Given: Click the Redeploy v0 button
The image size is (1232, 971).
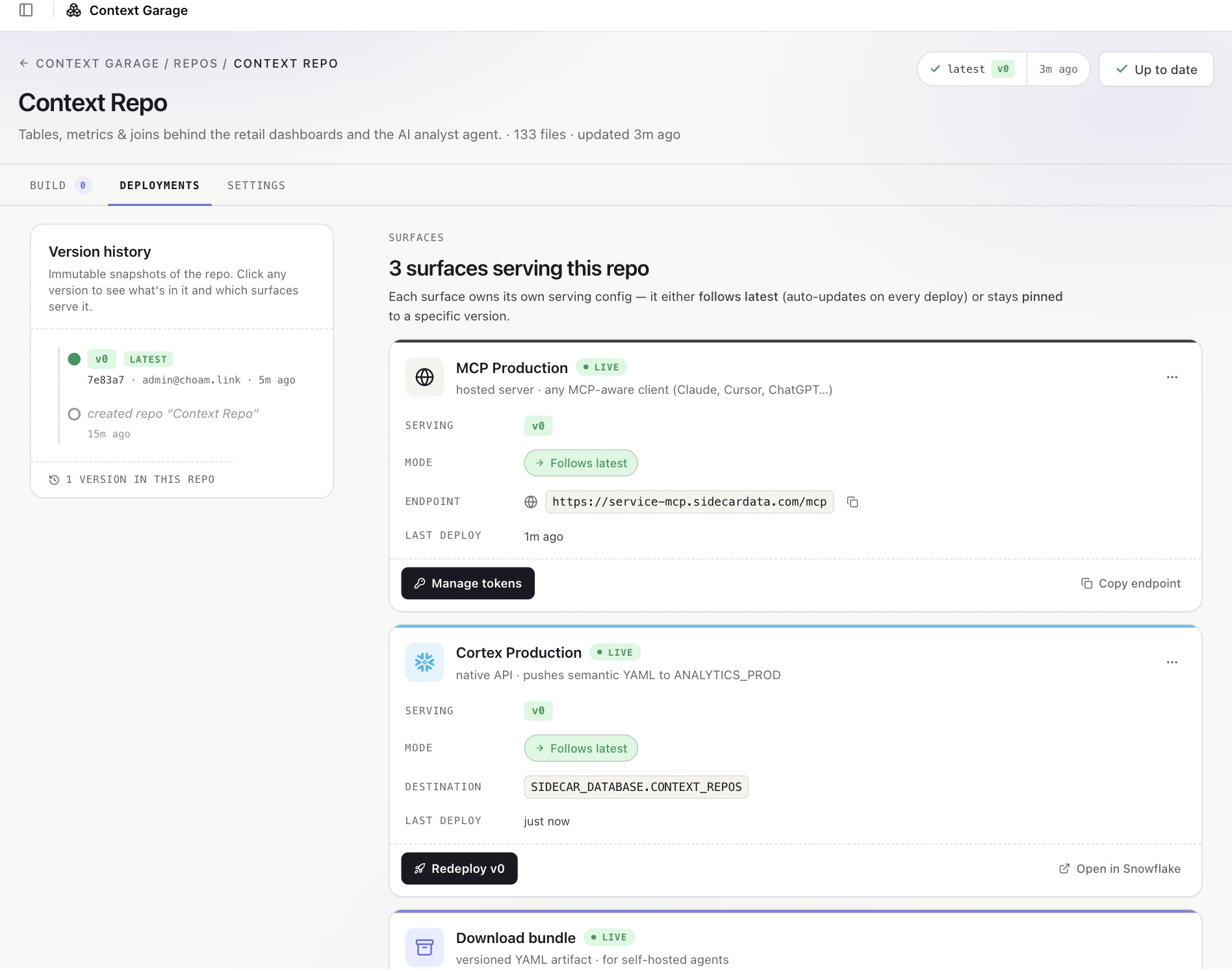Looking at the screenshot, I should click(459, 869).
